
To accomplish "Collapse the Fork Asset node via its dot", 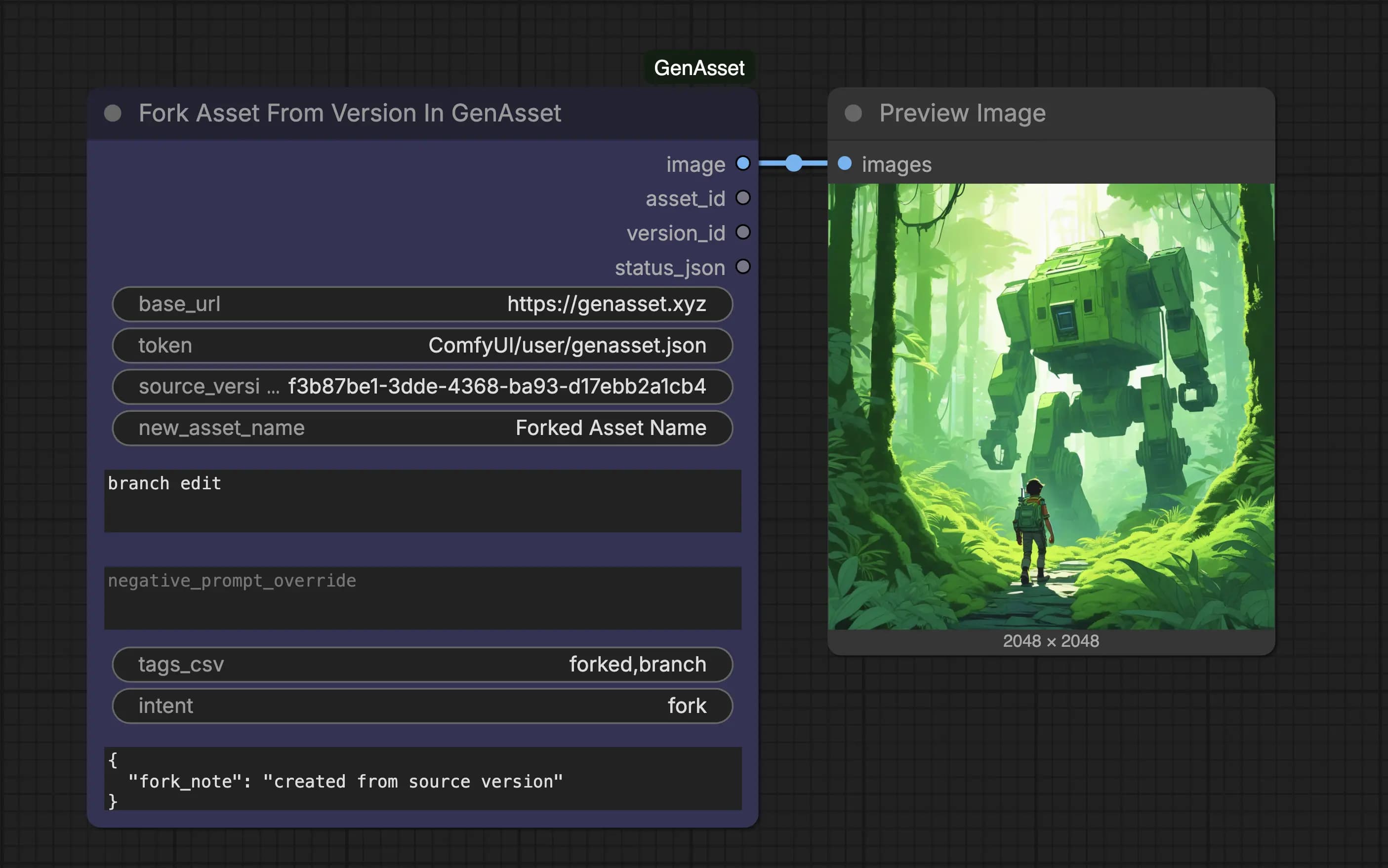I will [x=113, y=113].
